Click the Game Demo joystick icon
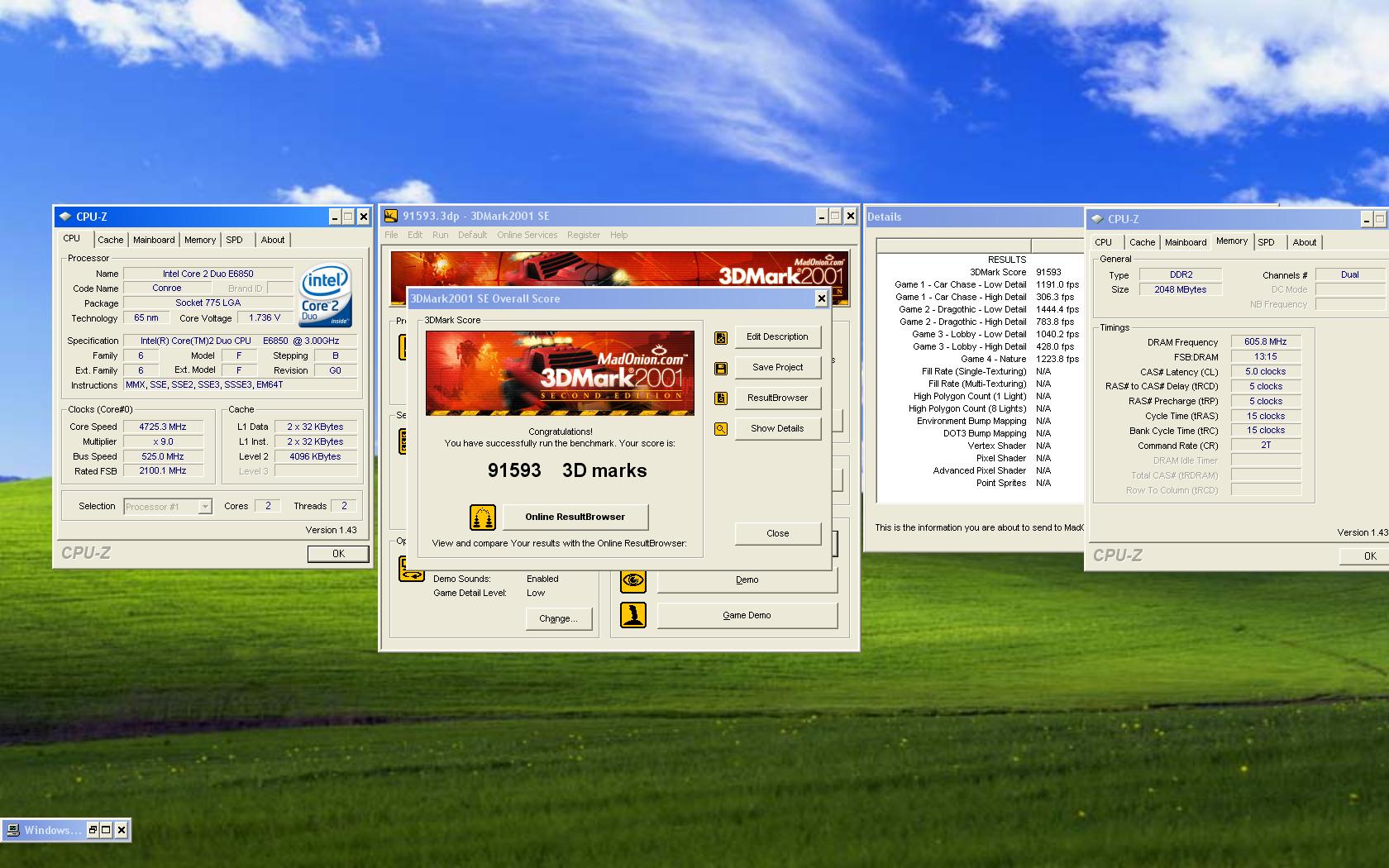This screenshot has height=868, width=1389. [x=633, y=615]
